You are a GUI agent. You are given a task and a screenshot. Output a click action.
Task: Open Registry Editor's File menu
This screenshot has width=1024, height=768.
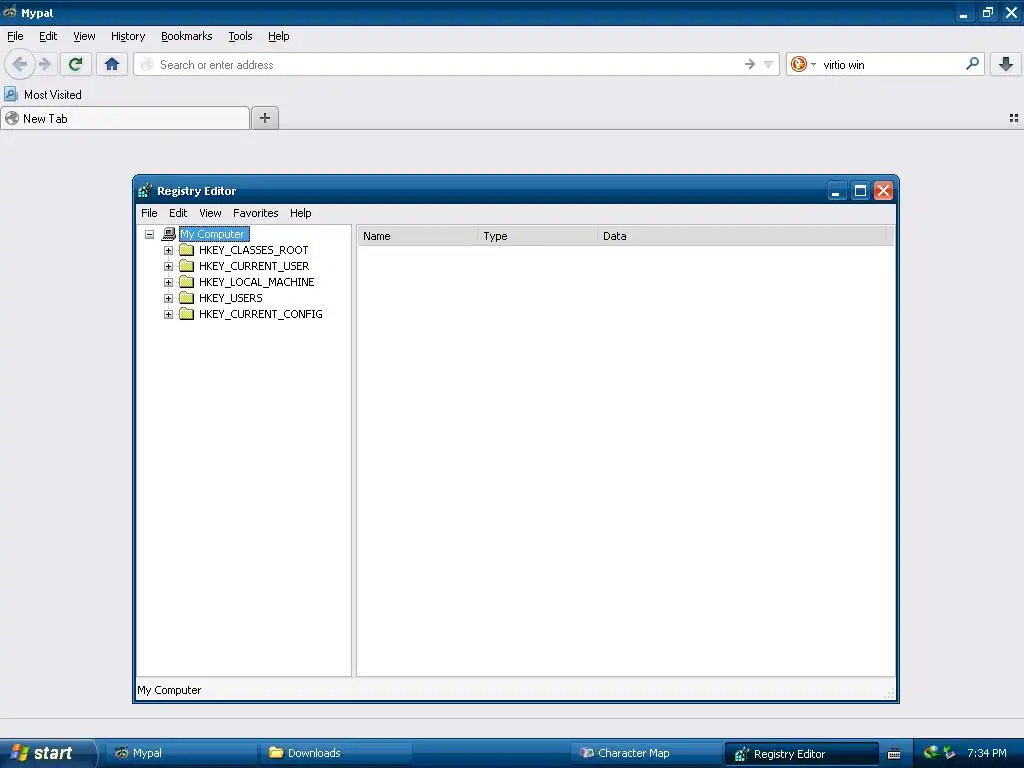149,213
